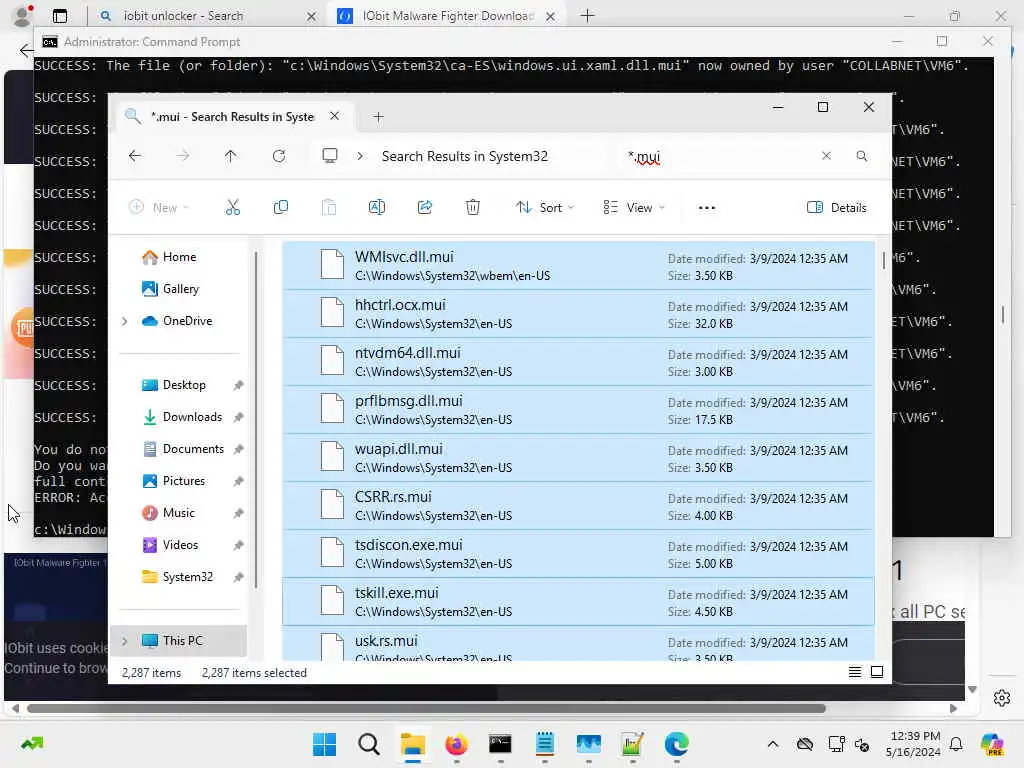The width and height of the screenshot is (1024, 768).
Task: Open notification bell in system tray
Action: [956, 744]
